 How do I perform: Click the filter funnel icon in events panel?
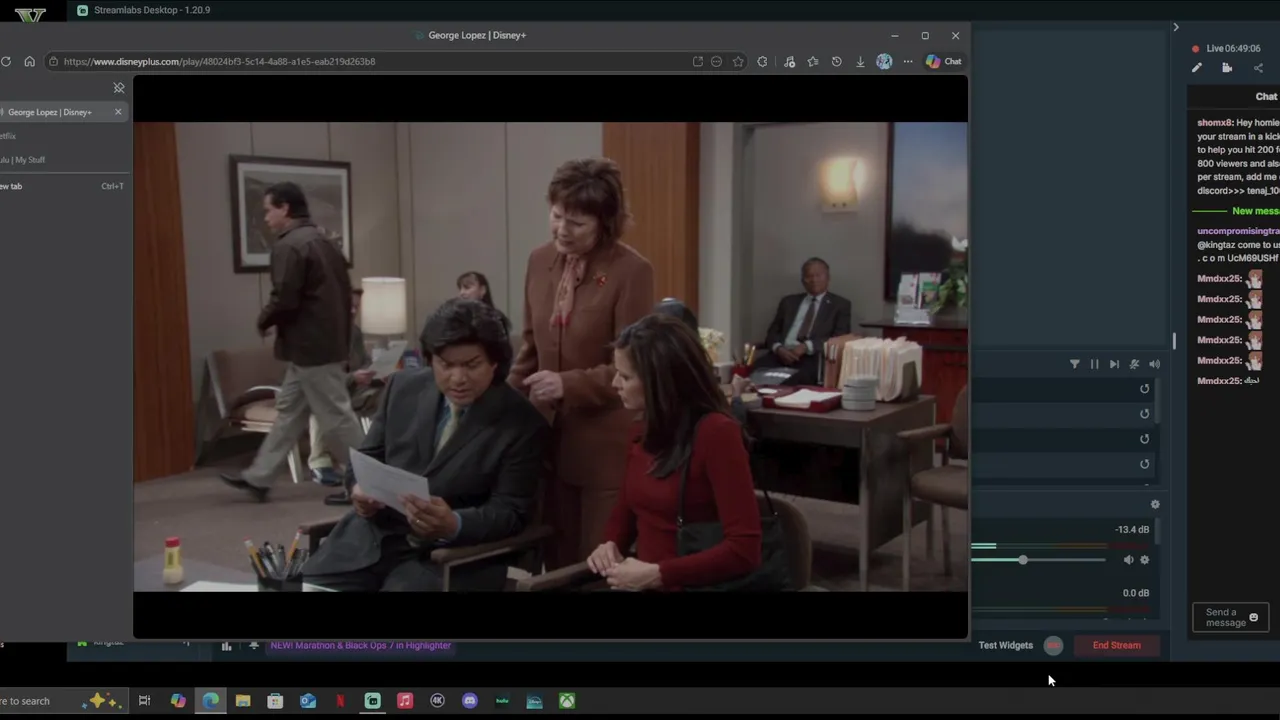(1075, 364)
